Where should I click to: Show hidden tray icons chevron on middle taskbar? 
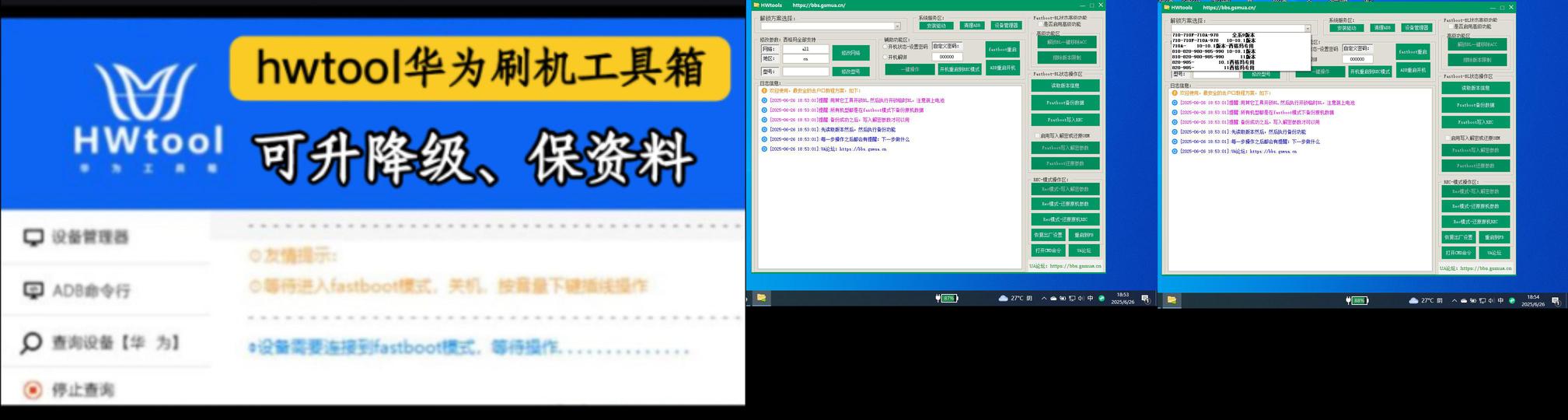pyautogui.click(x=1043, y=298)
